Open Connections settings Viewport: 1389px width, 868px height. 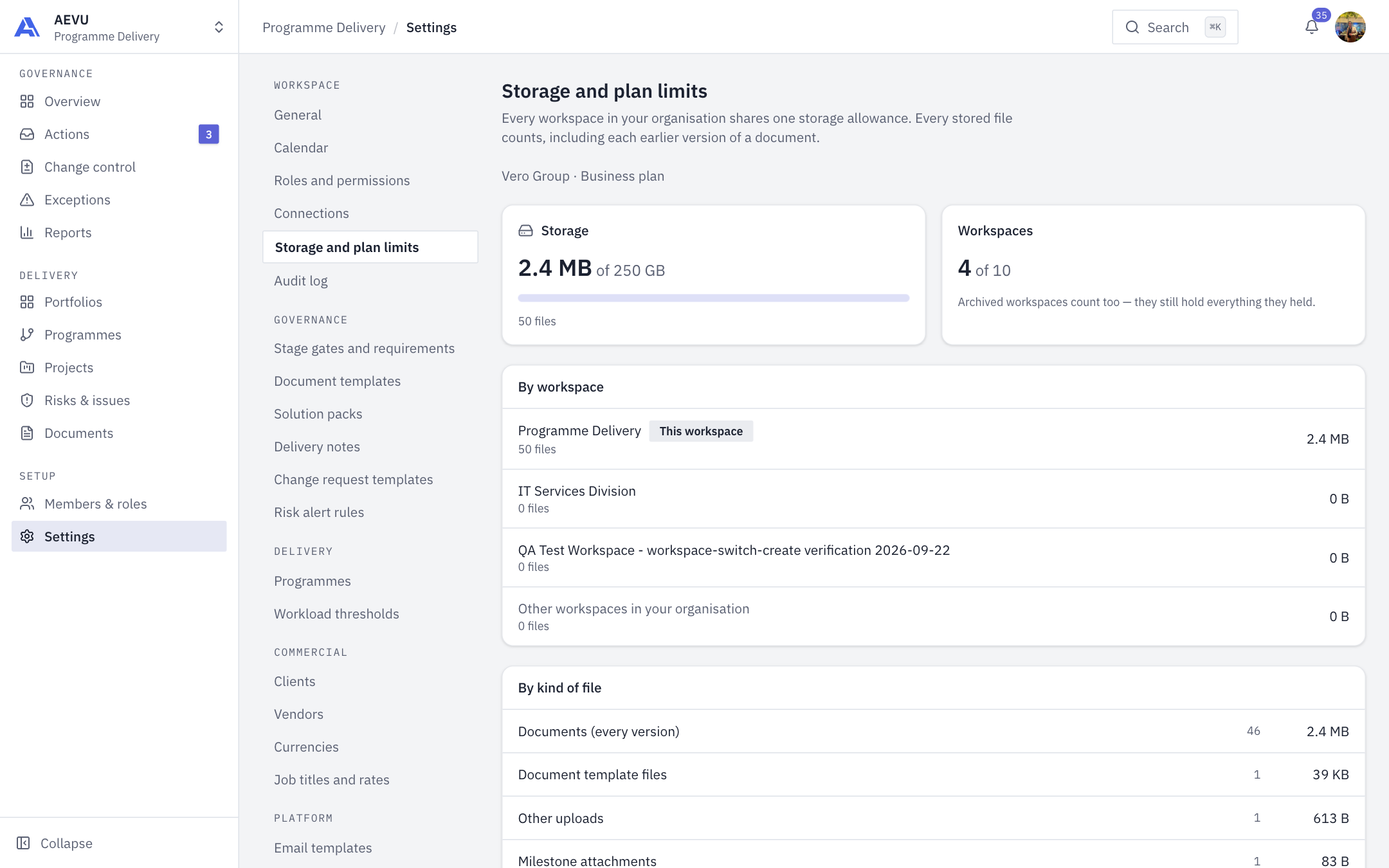point(311,213)
